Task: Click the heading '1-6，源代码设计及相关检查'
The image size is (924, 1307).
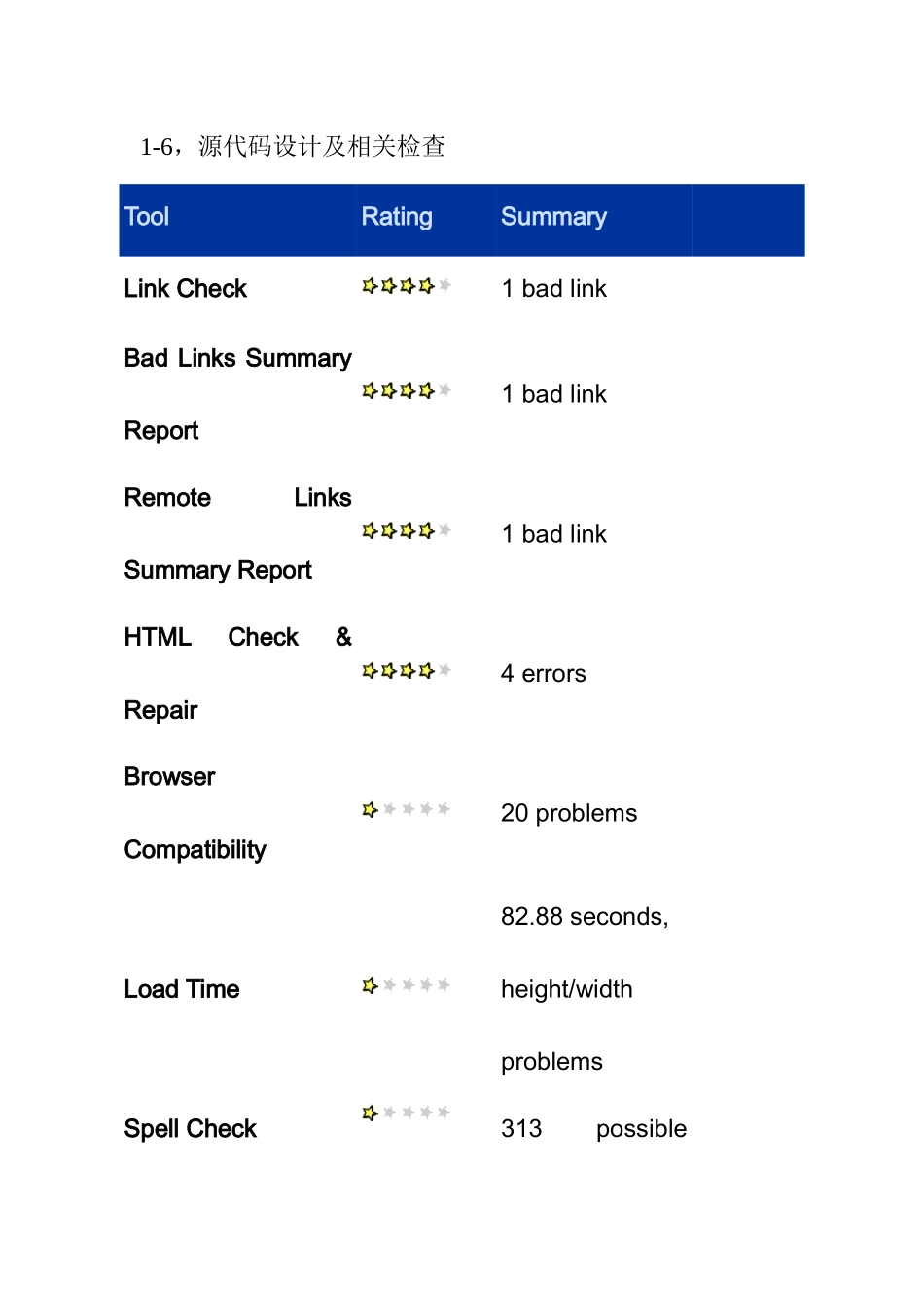Action: pos(293,147)
